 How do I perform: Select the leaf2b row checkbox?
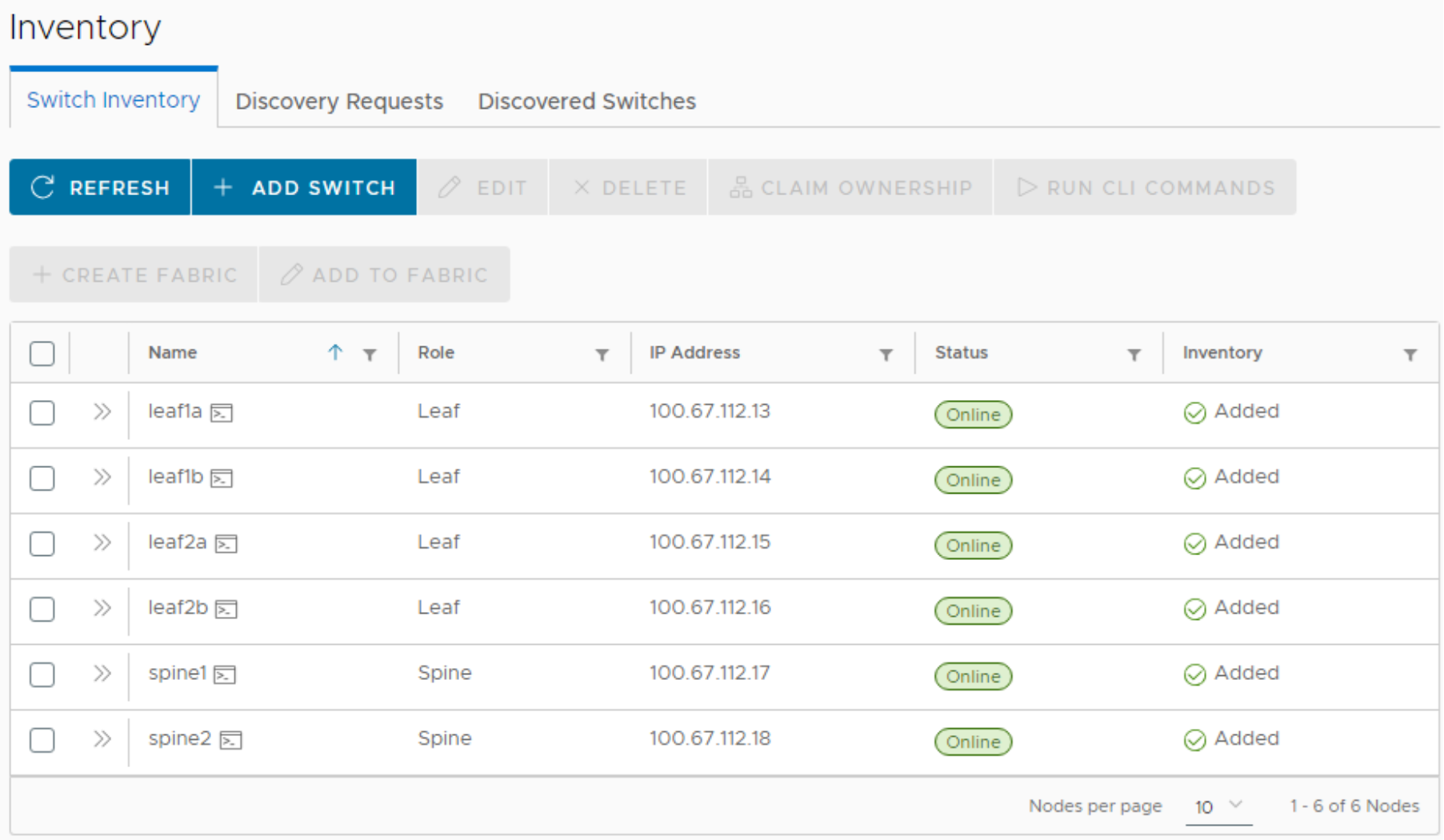(x=42, y=610)
